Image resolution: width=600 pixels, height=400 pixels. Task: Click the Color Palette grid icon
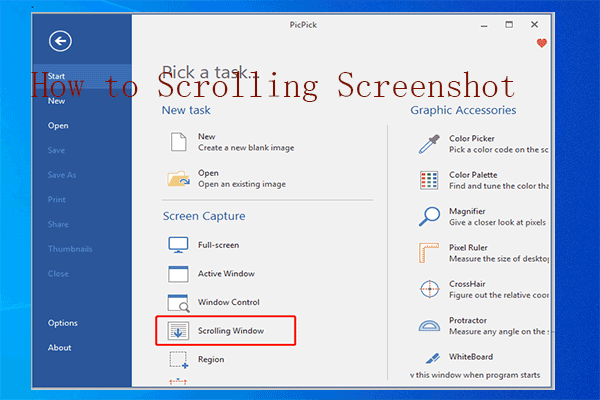429,181
